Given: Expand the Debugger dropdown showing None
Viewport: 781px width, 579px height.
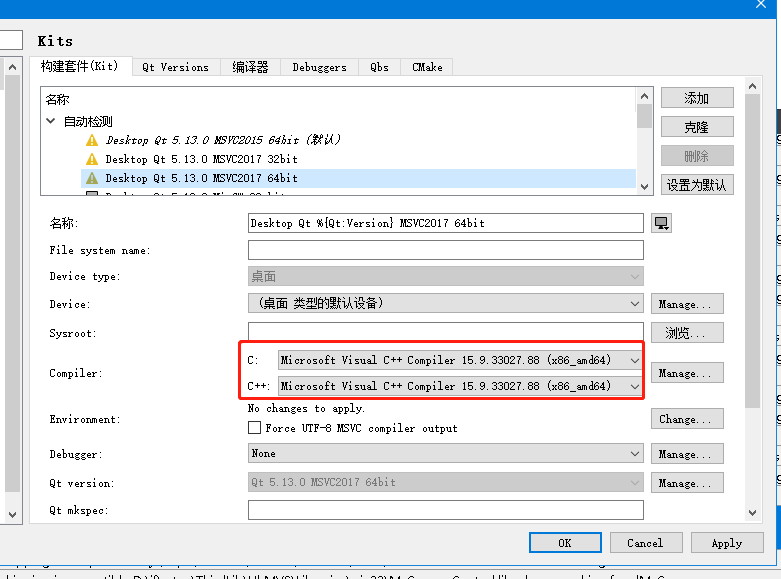Looking at the screenshot, I should (x=445, y=454).
